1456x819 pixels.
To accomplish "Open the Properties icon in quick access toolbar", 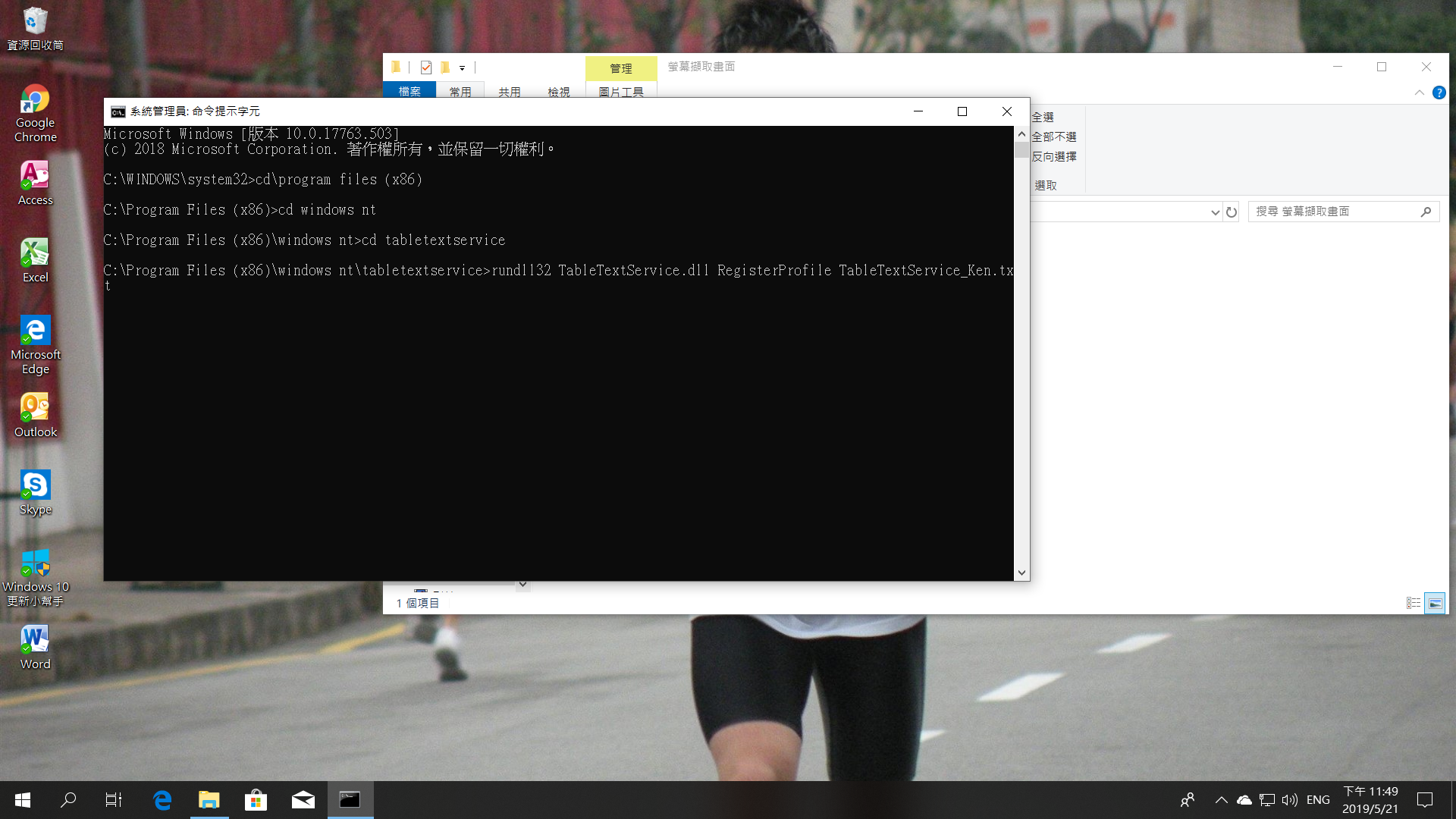I will 426,67.
